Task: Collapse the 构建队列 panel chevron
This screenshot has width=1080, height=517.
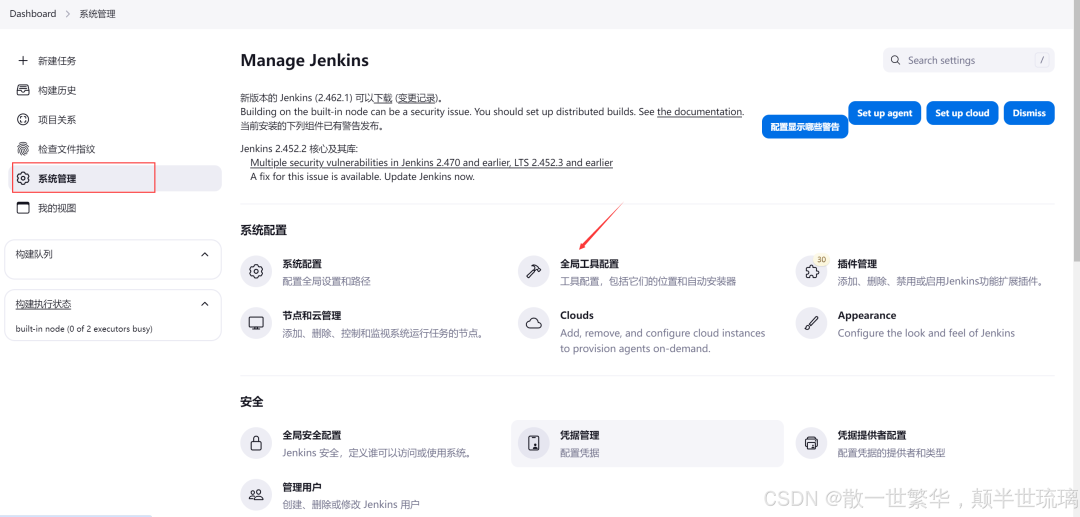Action: 205,254
